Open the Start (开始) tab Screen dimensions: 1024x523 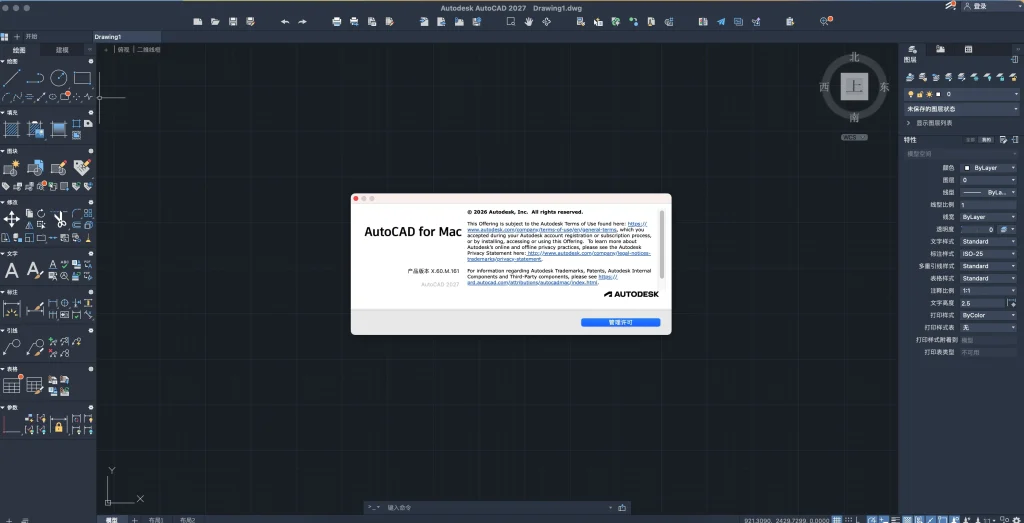click(31, 37)
